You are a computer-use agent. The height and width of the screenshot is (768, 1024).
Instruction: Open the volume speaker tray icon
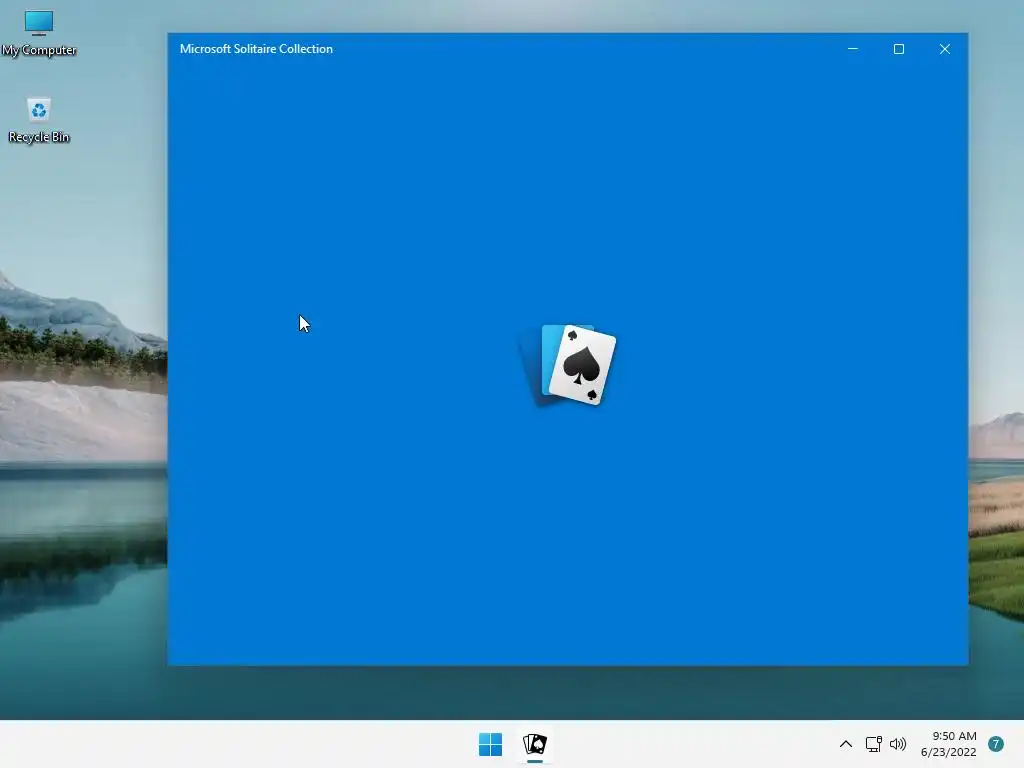(x=898, y=744)
